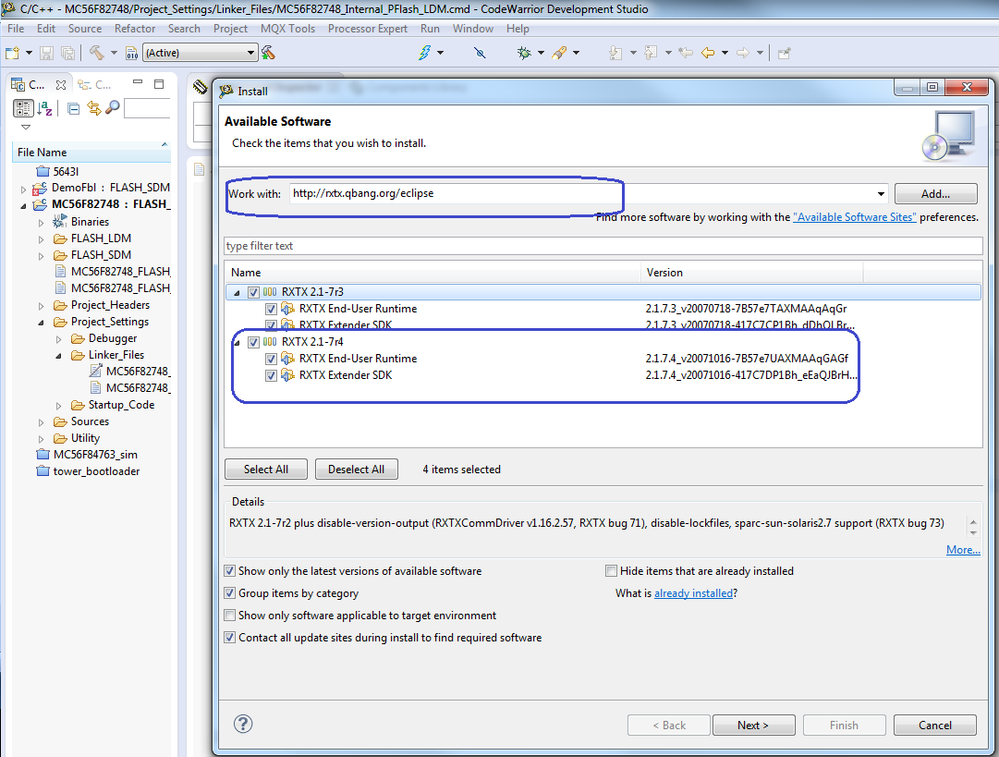Open the Active build configuration dropdown
This screenshot has height=757, width=999.
tap(251, 53)
